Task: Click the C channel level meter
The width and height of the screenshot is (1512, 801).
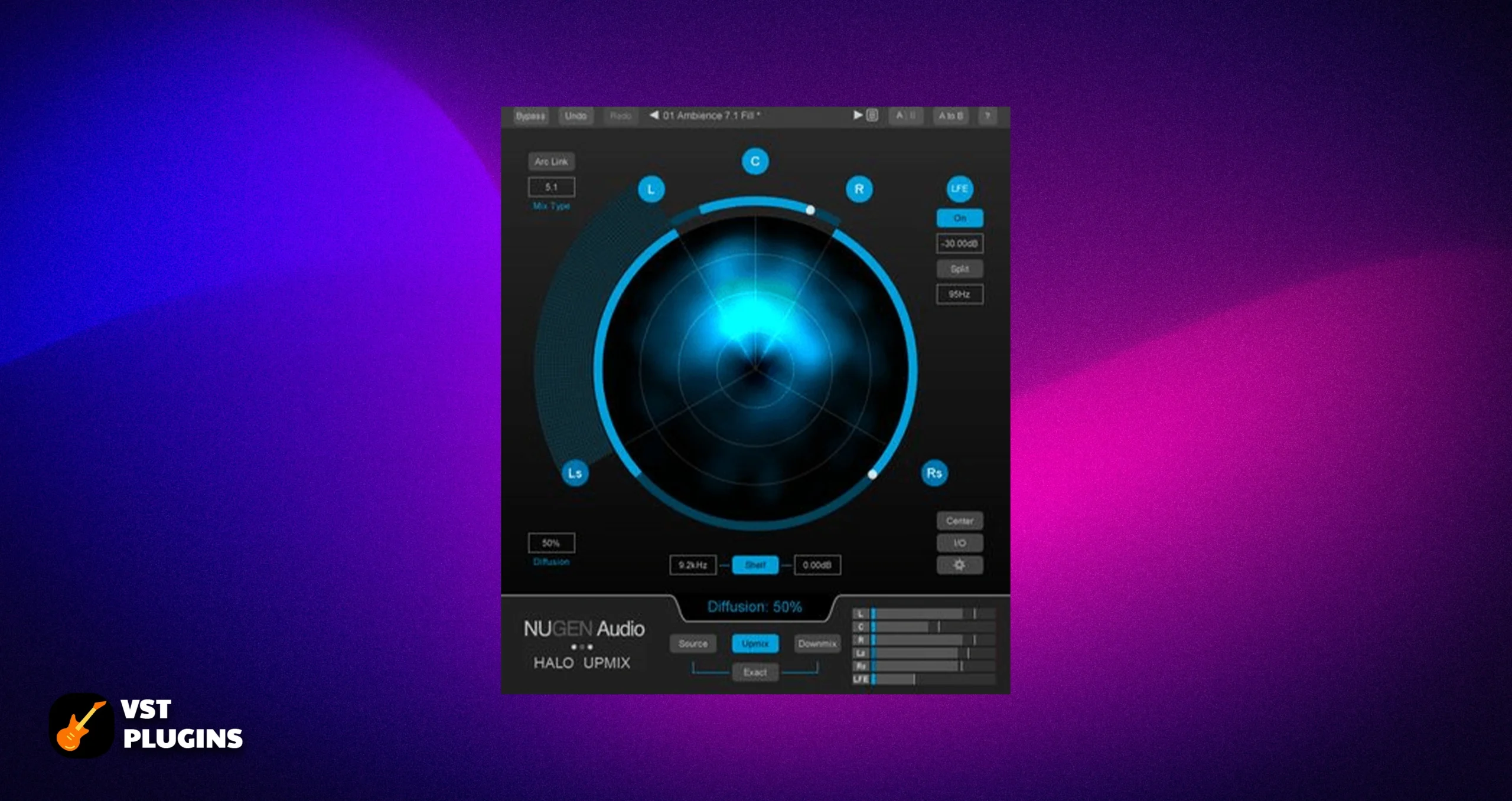Action: click(924, 627)
